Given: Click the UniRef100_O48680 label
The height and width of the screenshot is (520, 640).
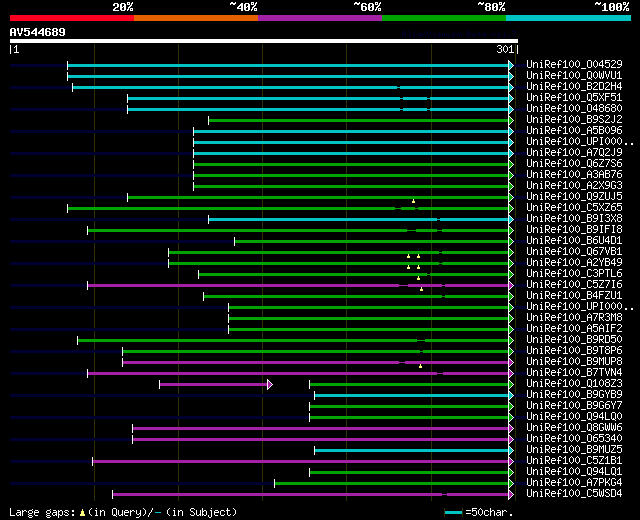Looking at the screenshot, I should click(574, 108).
